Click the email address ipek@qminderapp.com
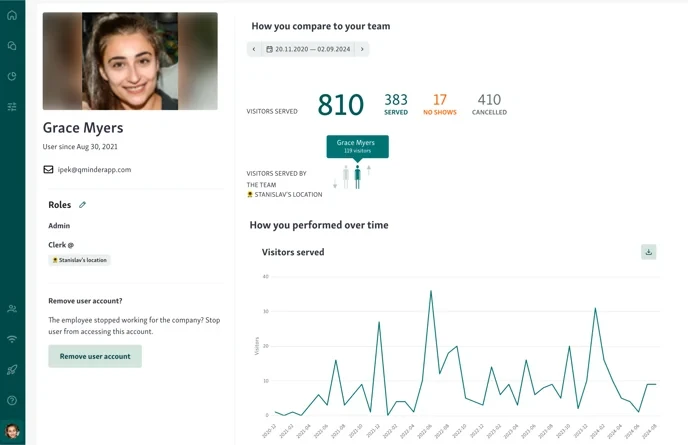This screenshot has height=445, width=688. pos(93,169)
